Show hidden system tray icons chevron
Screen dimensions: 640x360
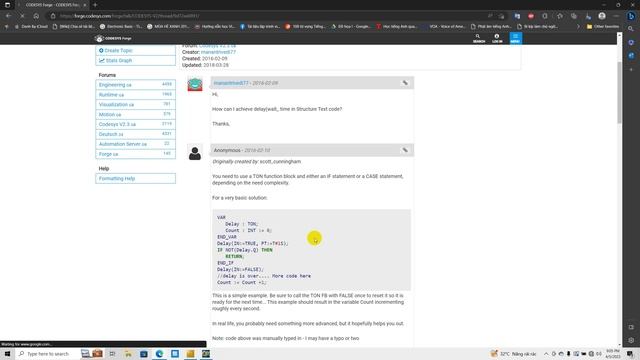coord(546,354)
